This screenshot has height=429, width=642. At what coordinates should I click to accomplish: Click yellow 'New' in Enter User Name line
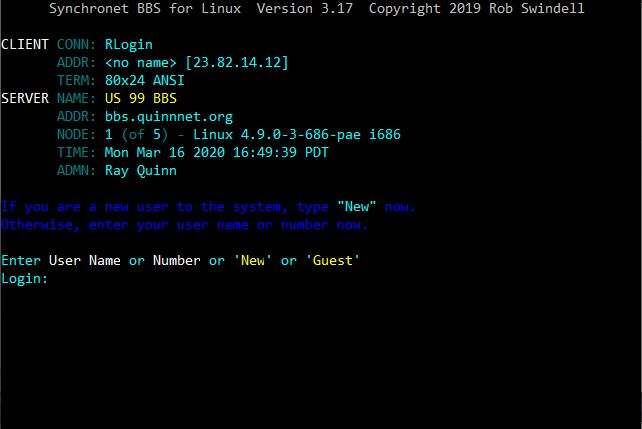click(253, 260)
